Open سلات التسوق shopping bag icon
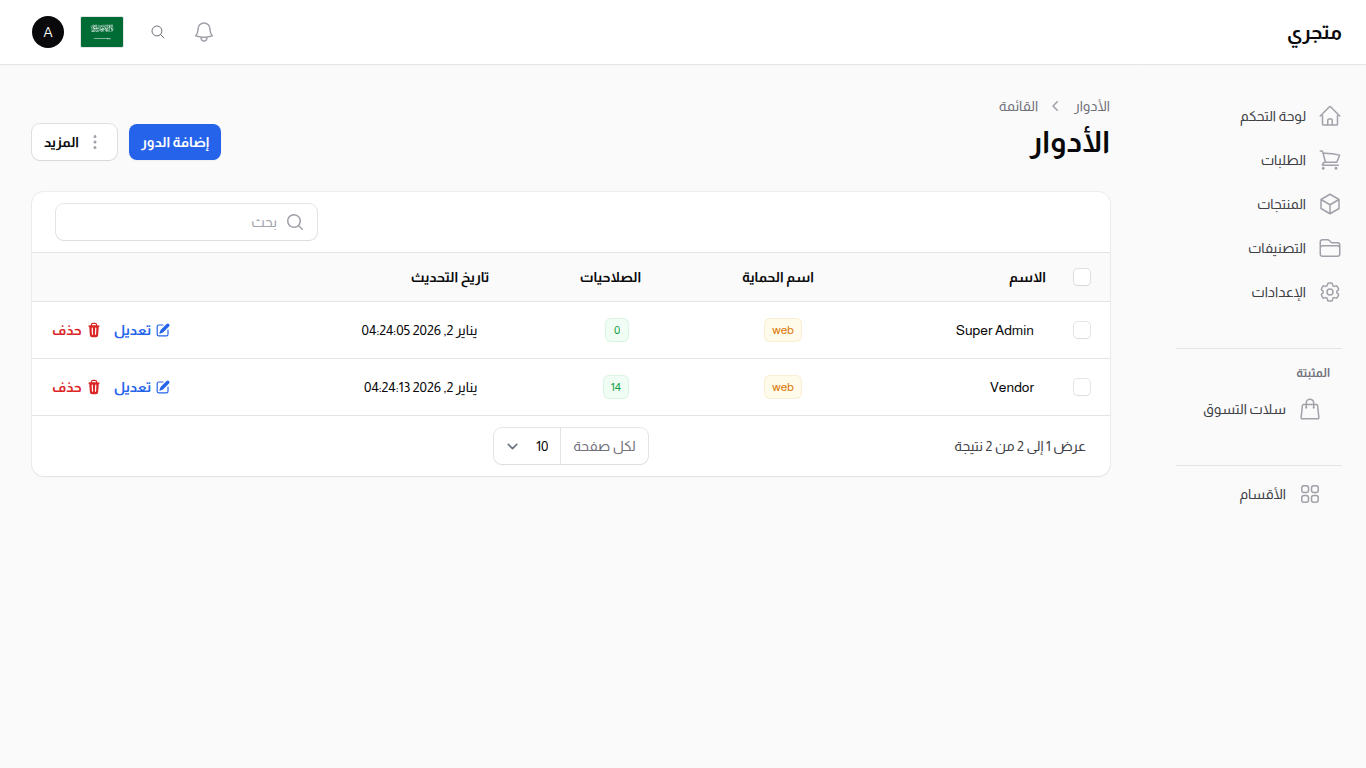 point(1310,409)
